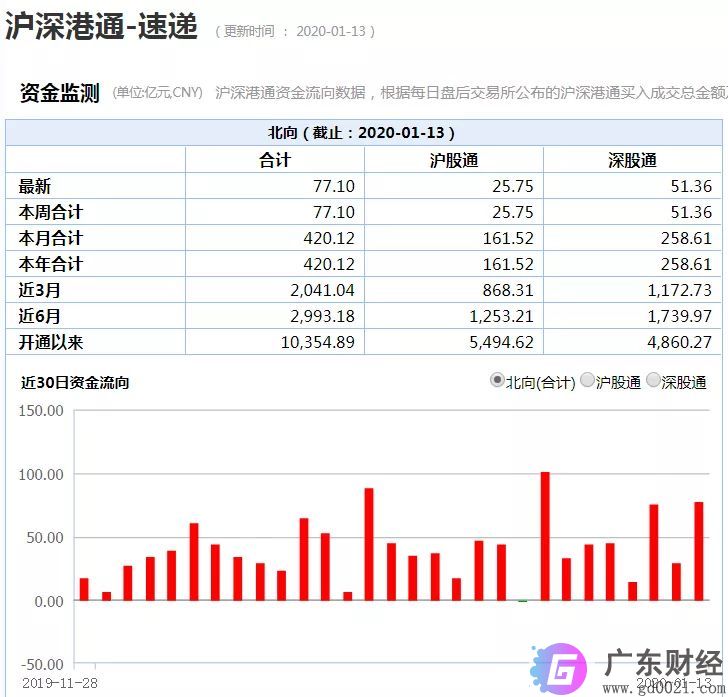Image resolution: width=728 pixels, height=697 pixels.
Task: Click the 25.75 value in 最新 row
Action: (513, 186)
